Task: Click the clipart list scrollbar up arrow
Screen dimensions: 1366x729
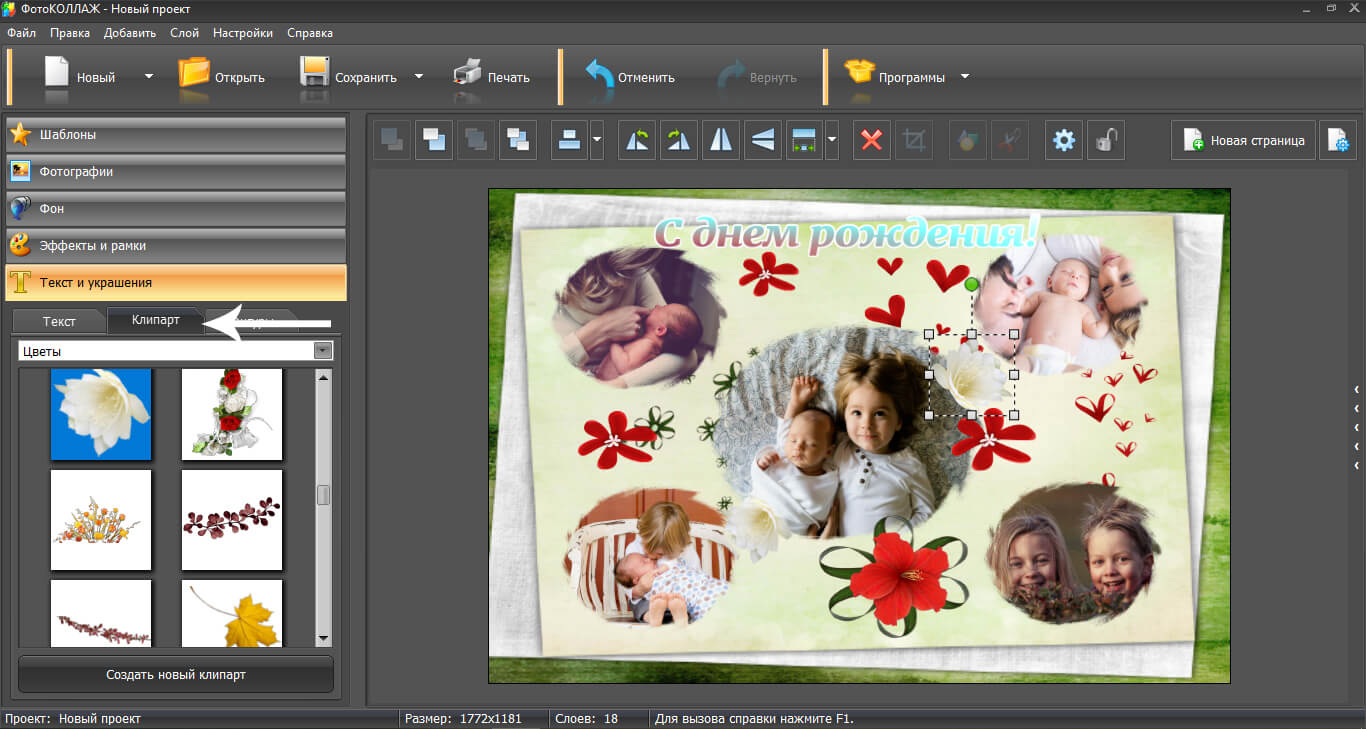Action: pyautogui.click(x=323, y=377)
